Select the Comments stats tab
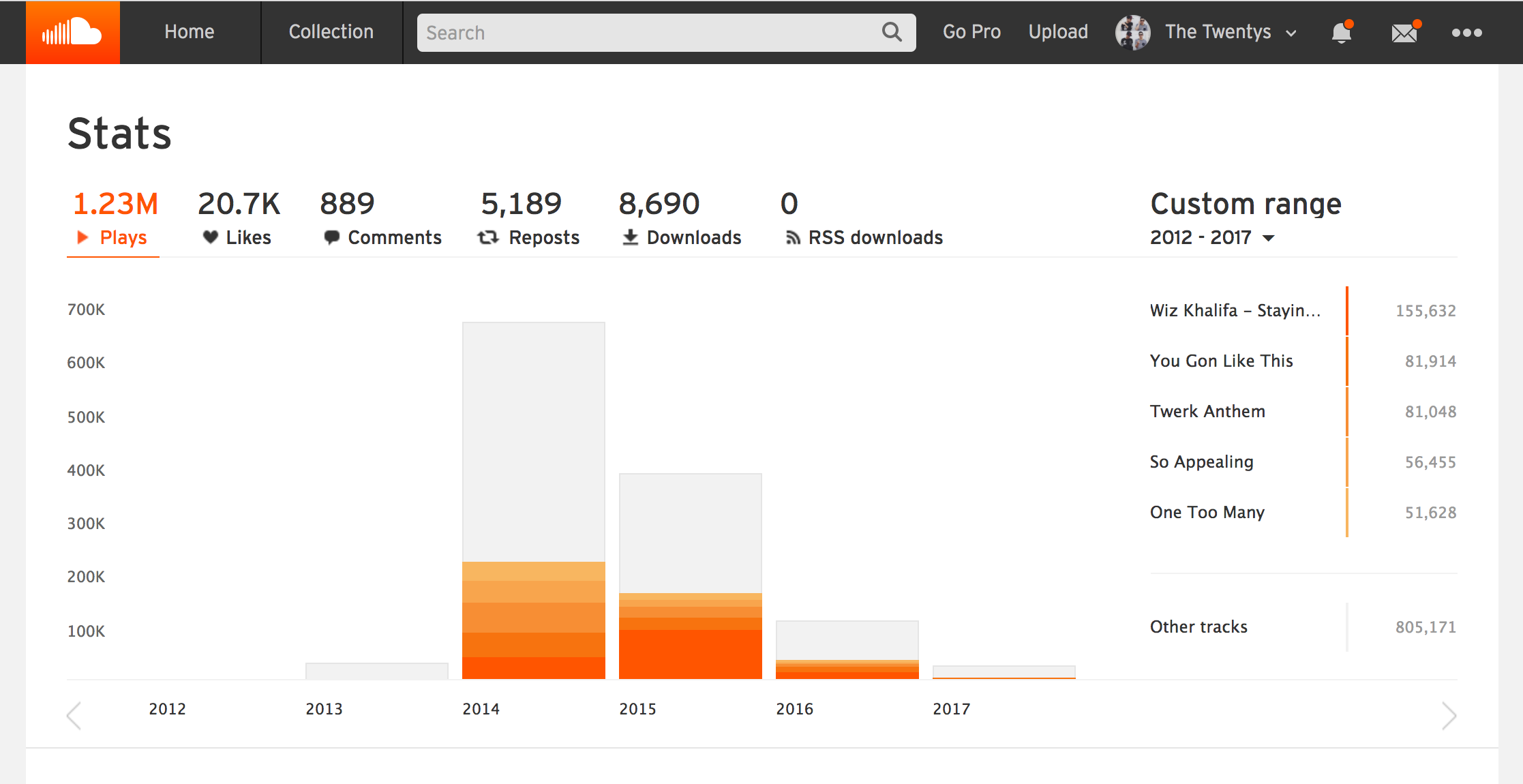Image resolution: width=1523 pixels, height=784 pixels. pyautogui.click(x=380, y=220)
